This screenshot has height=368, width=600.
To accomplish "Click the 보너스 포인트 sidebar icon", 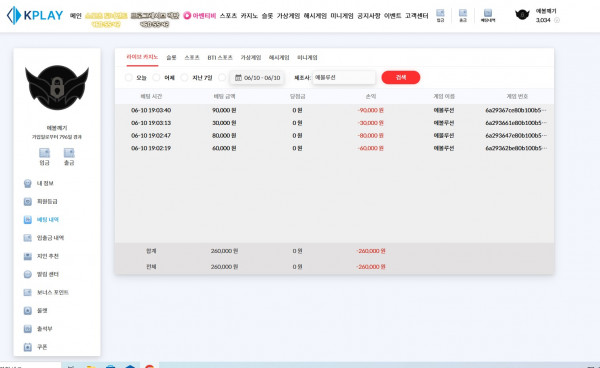I will 28,292.
